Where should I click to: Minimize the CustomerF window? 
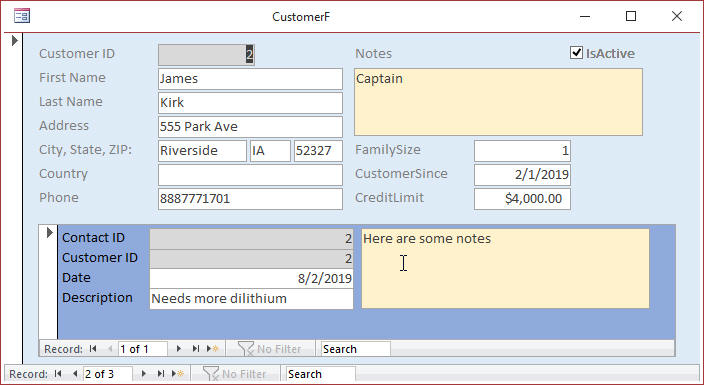[585, 17]
